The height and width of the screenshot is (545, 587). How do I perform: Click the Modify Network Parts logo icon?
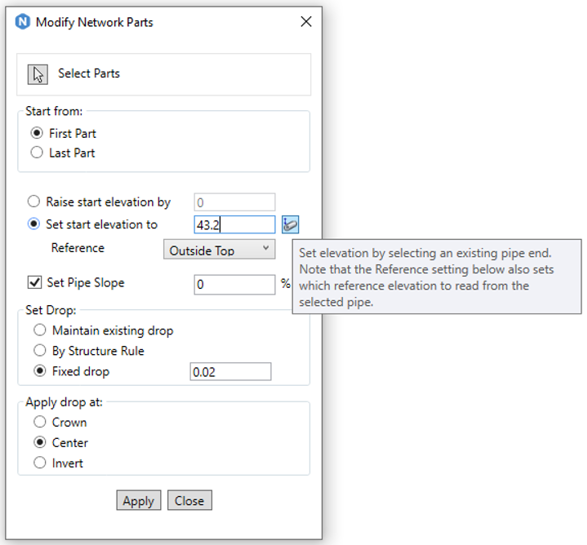coord(22,22)
